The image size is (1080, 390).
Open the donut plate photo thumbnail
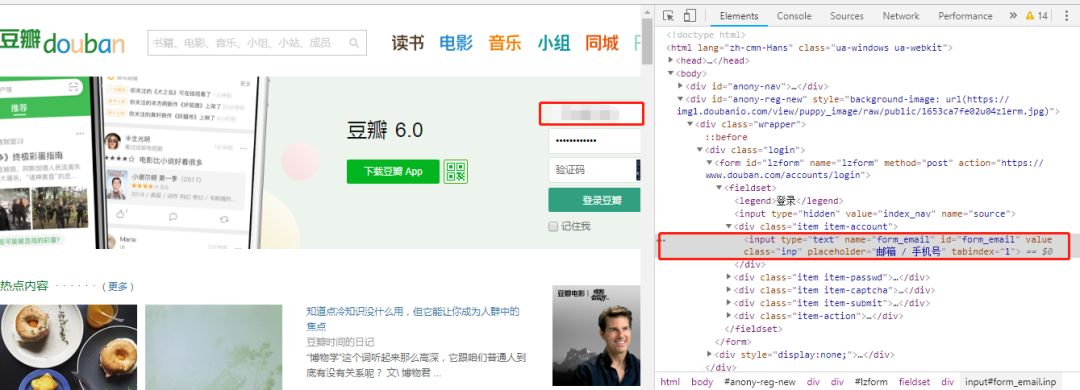click(x=68, y=347)
